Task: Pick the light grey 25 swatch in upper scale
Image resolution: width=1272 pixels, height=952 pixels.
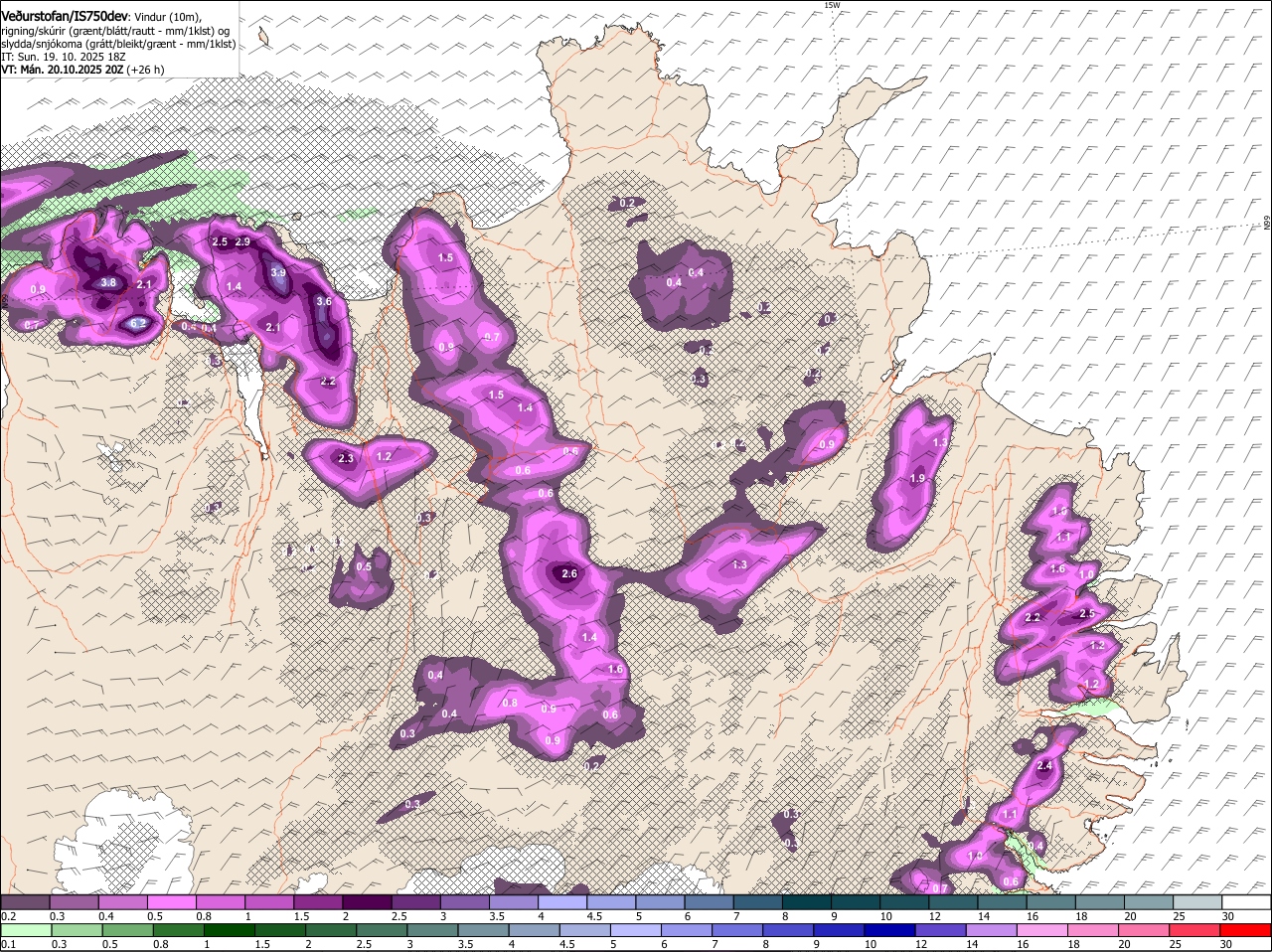Action: 1198,901
